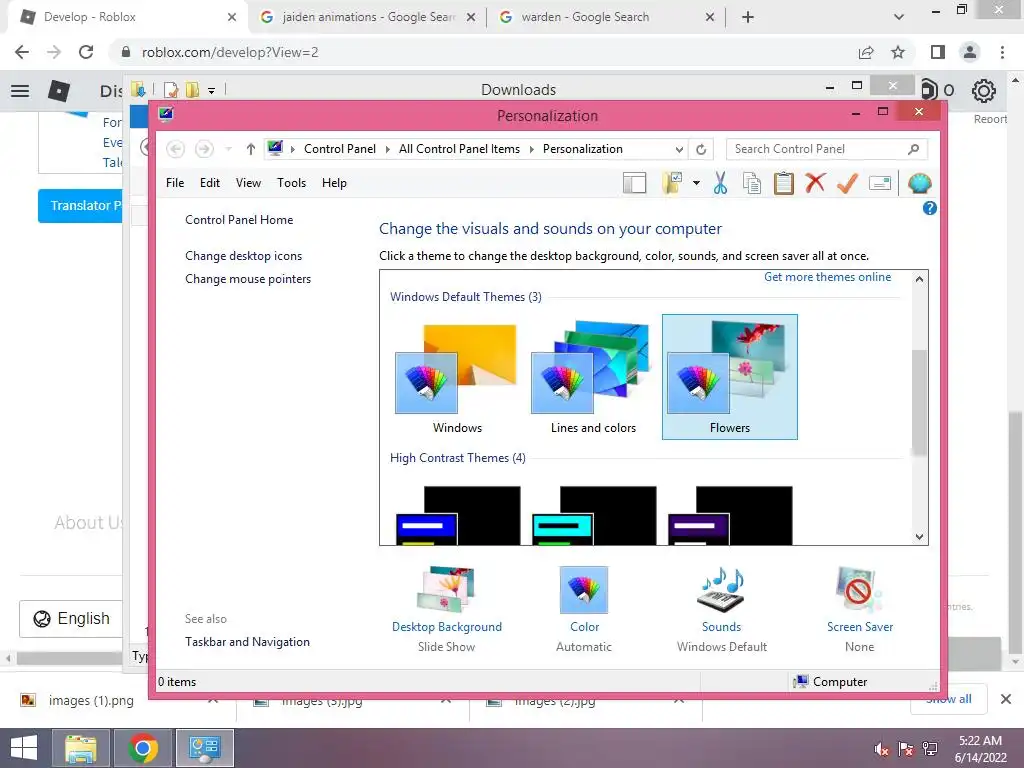Click the Forward arrow in Personalization
The width and height of the screenshot is (1024, 768).
204,149
